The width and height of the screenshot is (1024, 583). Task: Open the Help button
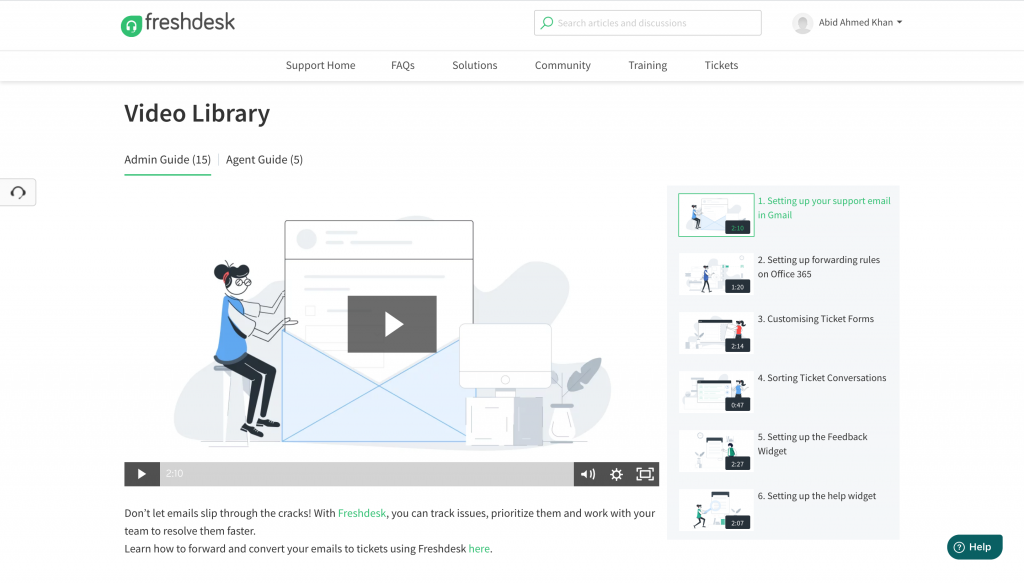click(974, 547)
